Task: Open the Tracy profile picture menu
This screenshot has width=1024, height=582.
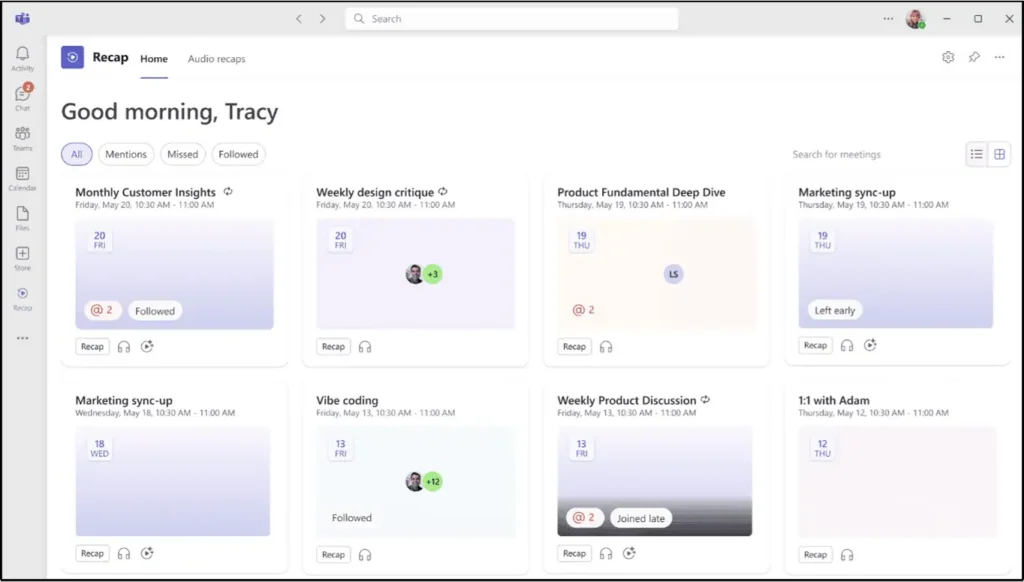Action: pos(916,19)
